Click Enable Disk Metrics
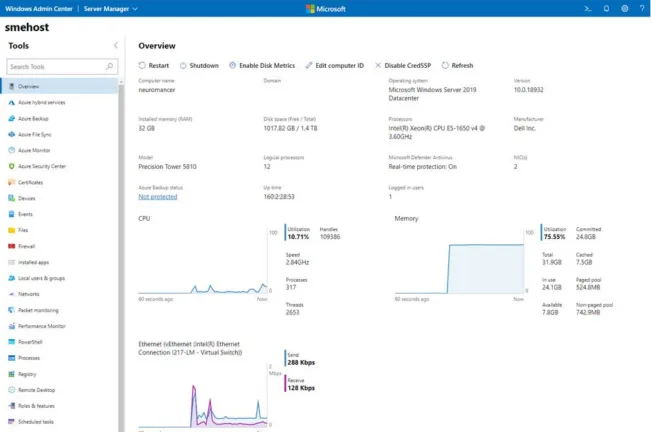 pyautogui.click(x=262, y=66)
